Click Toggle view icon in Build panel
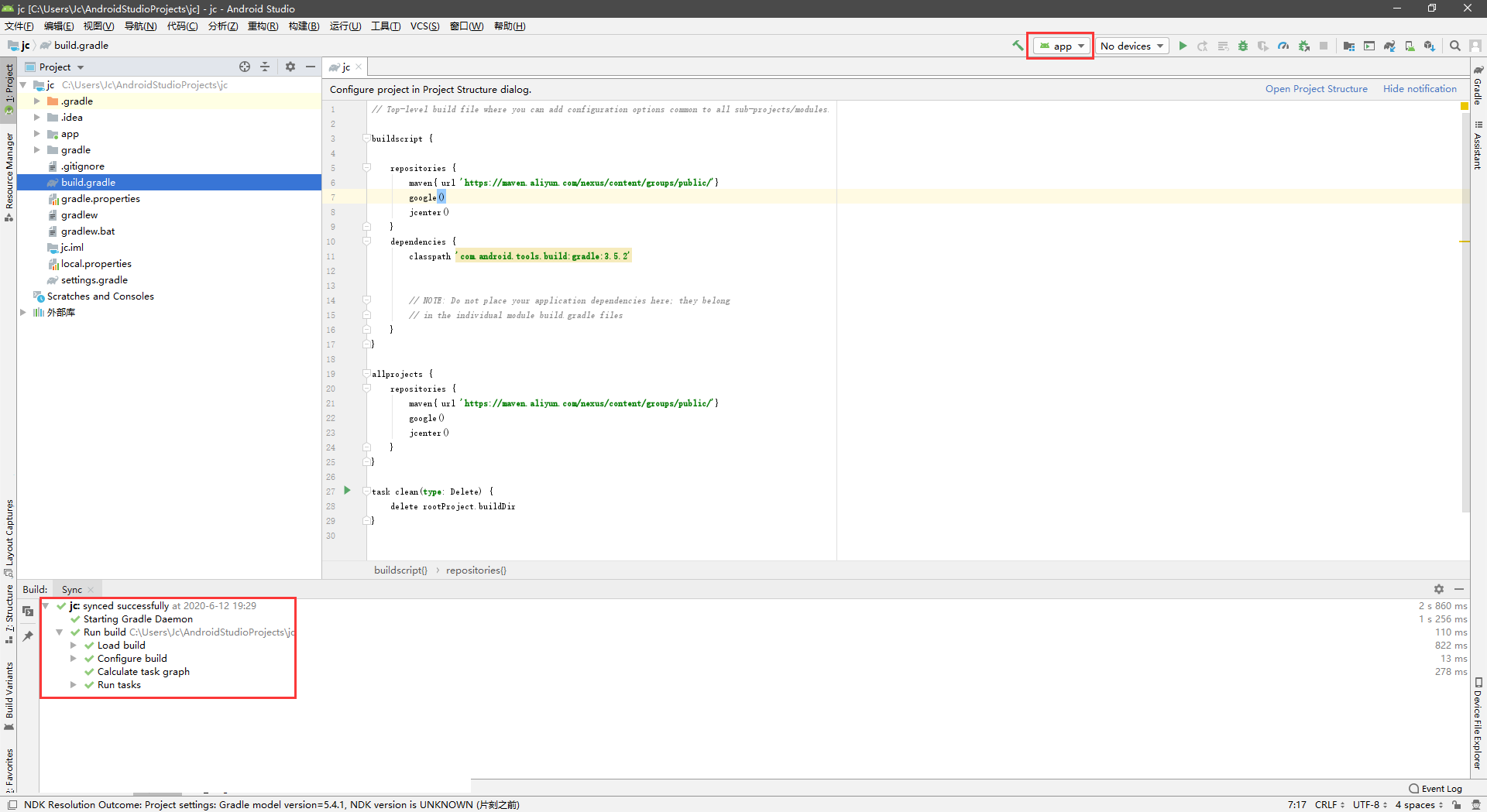The width and height of the screenshot is (1487, 812). point(28,611)
